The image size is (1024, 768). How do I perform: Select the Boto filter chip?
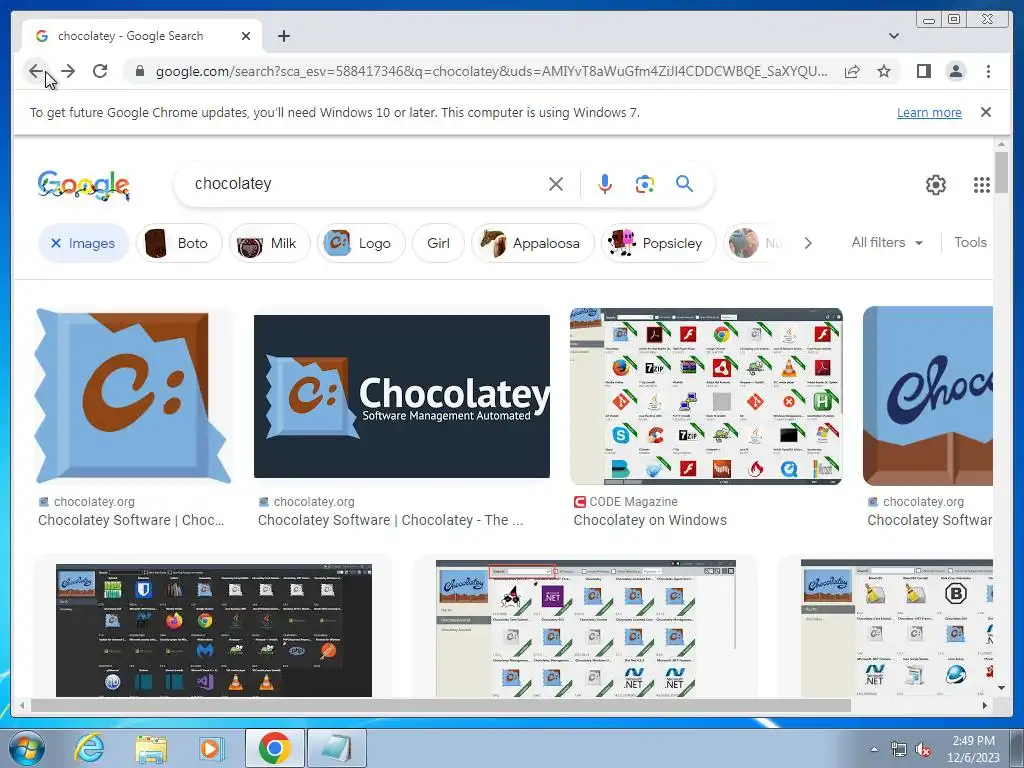tap(179, 243)
